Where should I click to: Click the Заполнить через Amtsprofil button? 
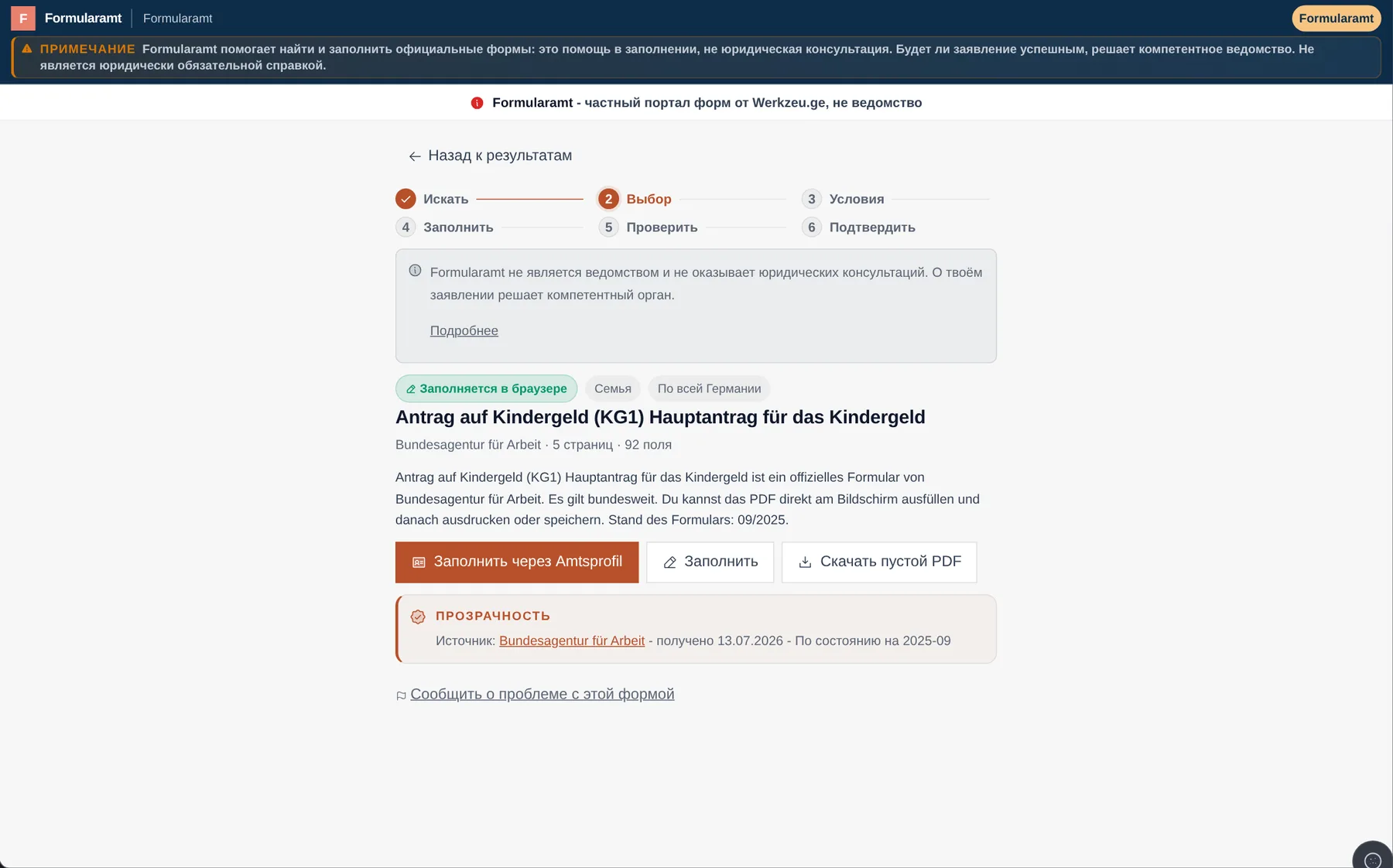click(517, 562)
